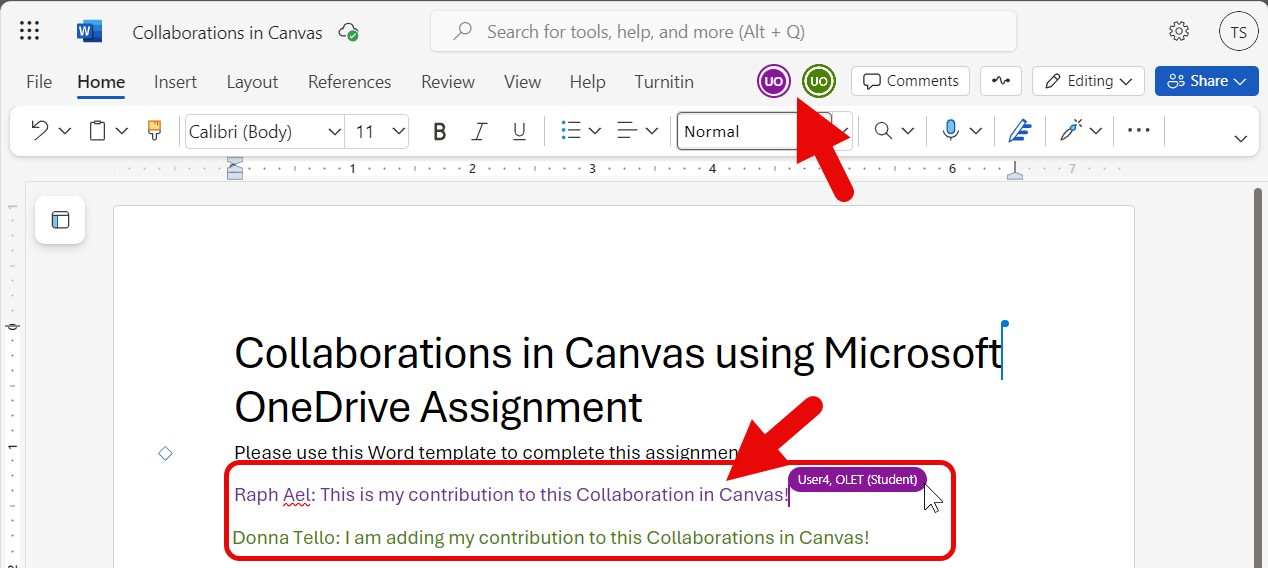
Task: Expand the Find options arrow
Action: coord(908,131)
